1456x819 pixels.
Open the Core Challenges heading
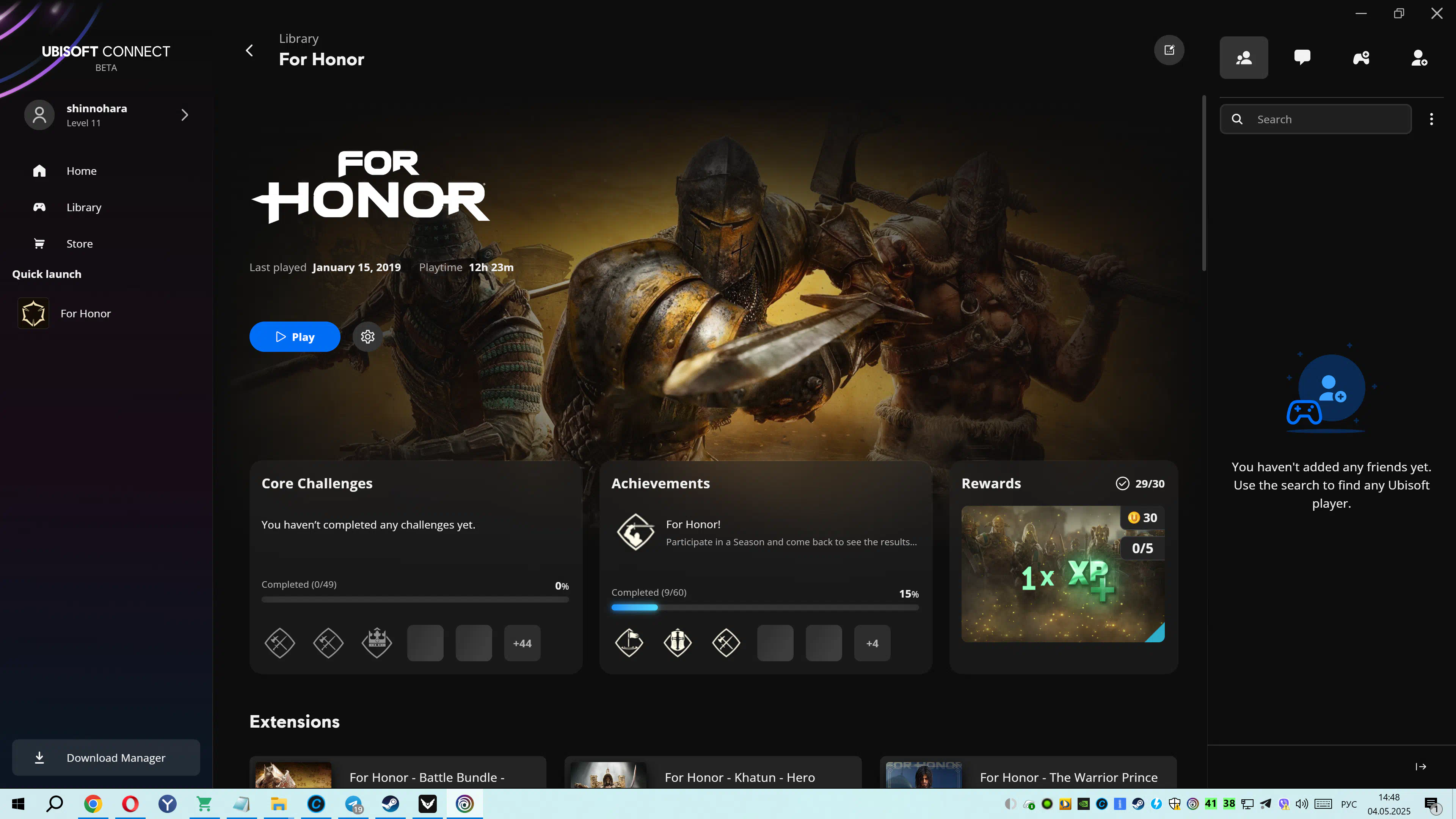tap(317, 484)
